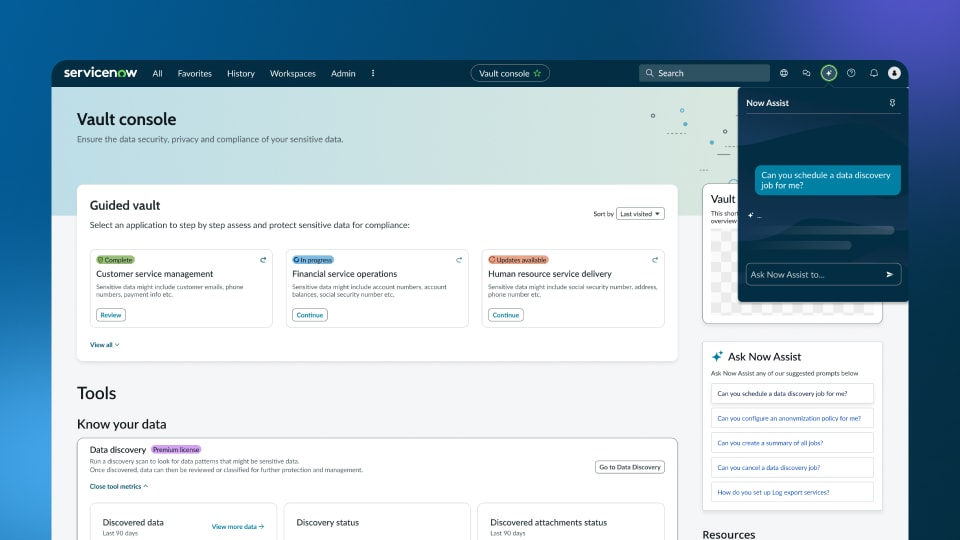This screenshot has width=960, height=540.
Task: Click the Go to Data Discovery button
Action: point(629,467)
